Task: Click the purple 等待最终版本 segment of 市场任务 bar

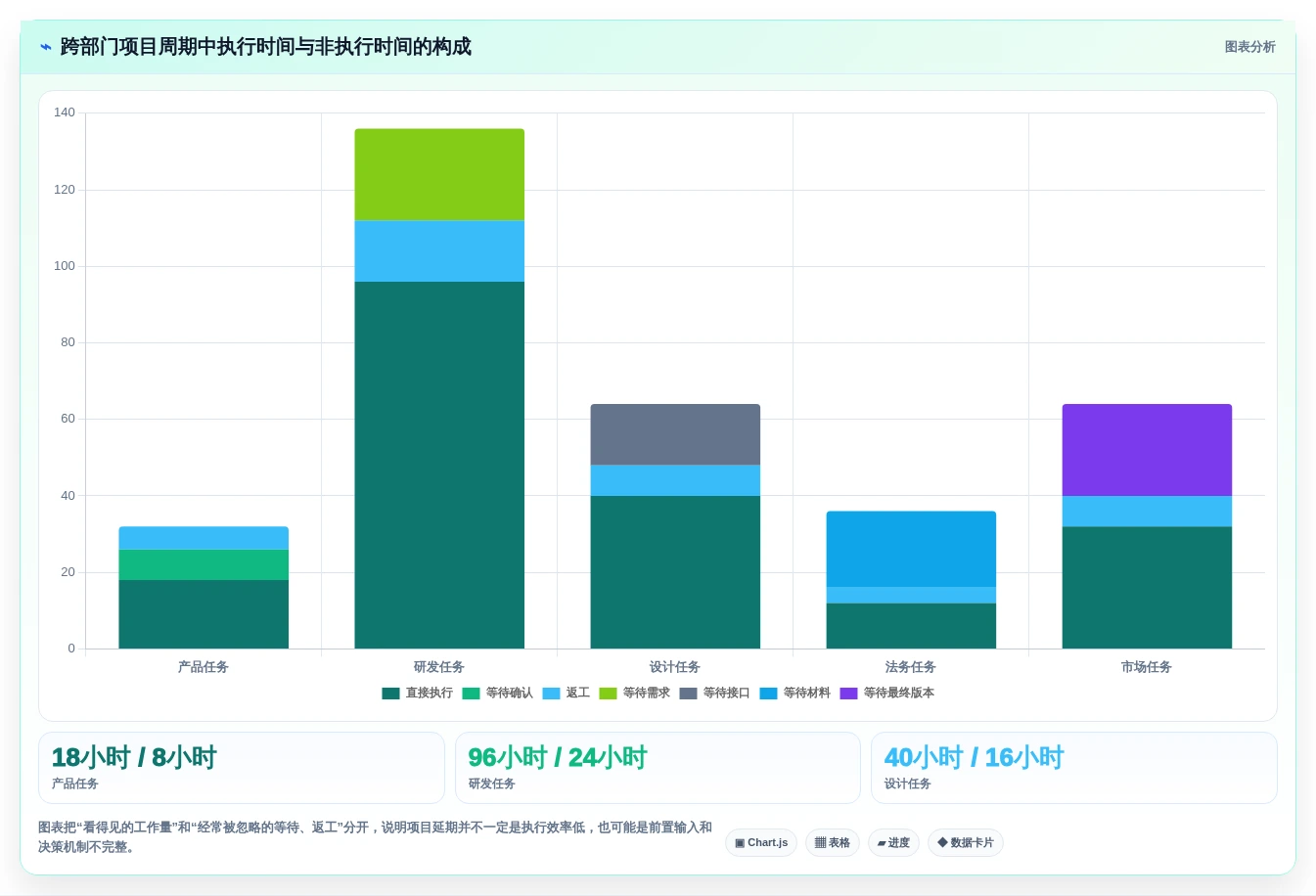Action: pos(1147,450)
